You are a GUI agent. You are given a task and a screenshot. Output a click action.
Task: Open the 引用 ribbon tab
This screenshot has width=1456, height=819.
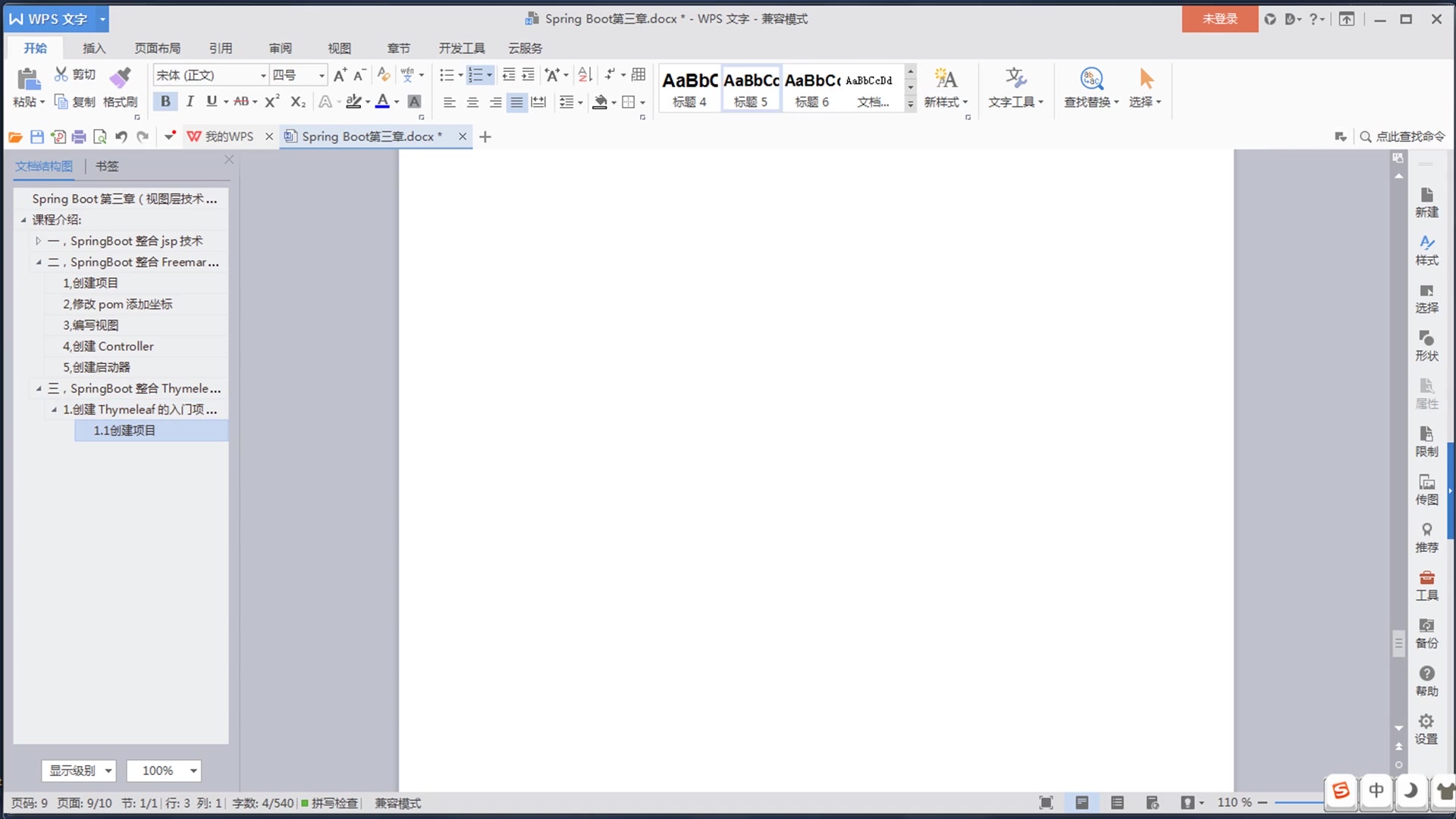coord(221,49)
